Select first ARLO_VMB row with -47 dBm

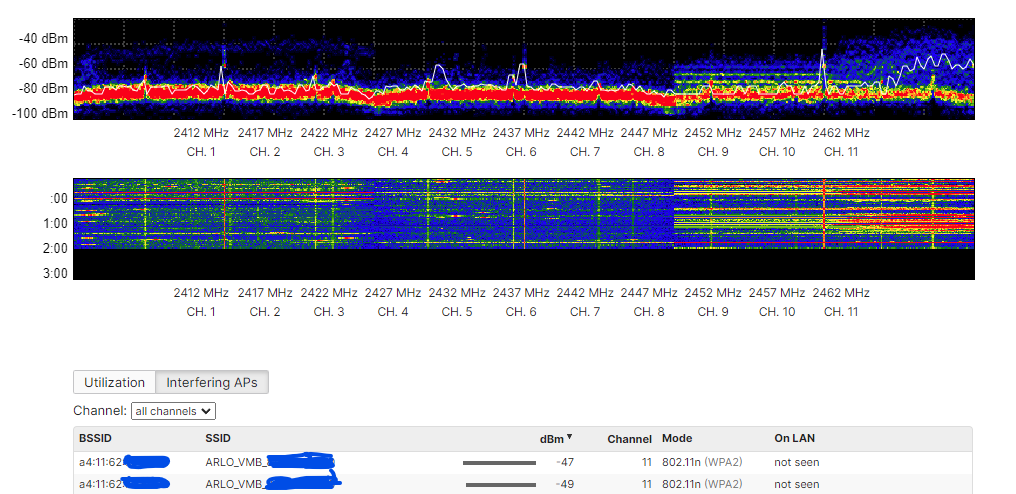[x=523, y=462]
